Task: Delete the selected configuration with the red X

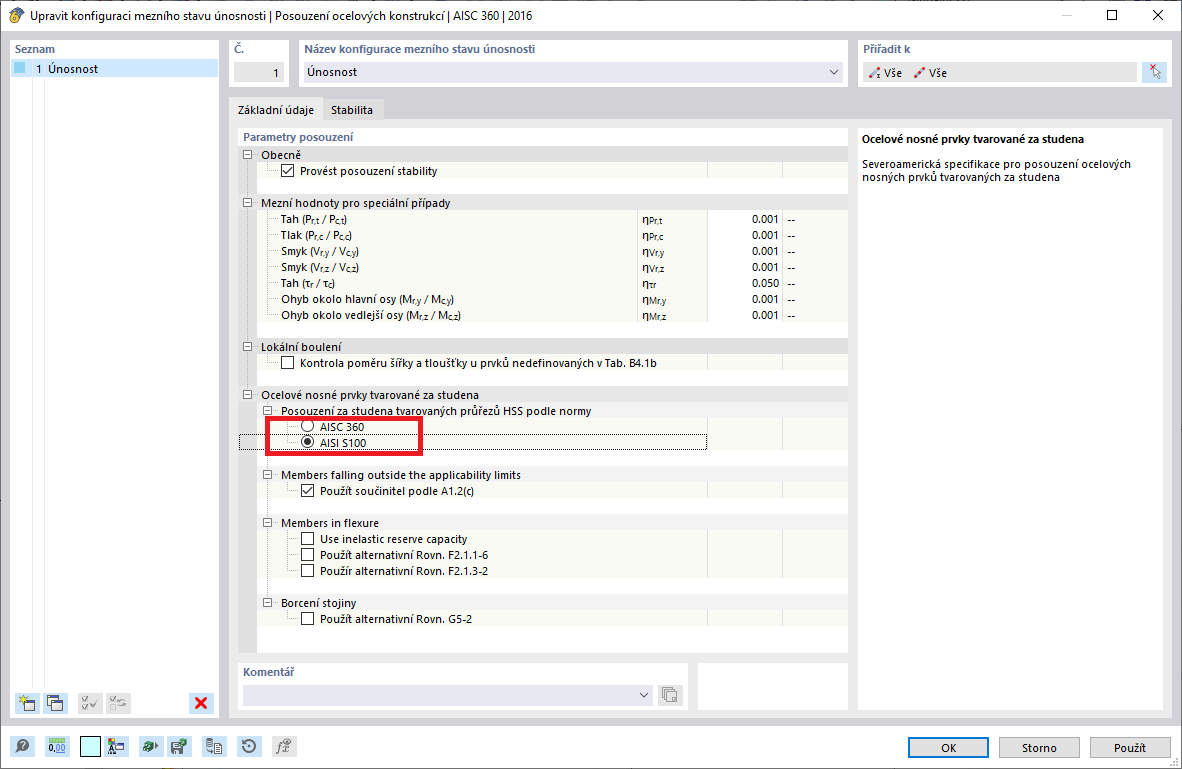Action: (200, 703)
